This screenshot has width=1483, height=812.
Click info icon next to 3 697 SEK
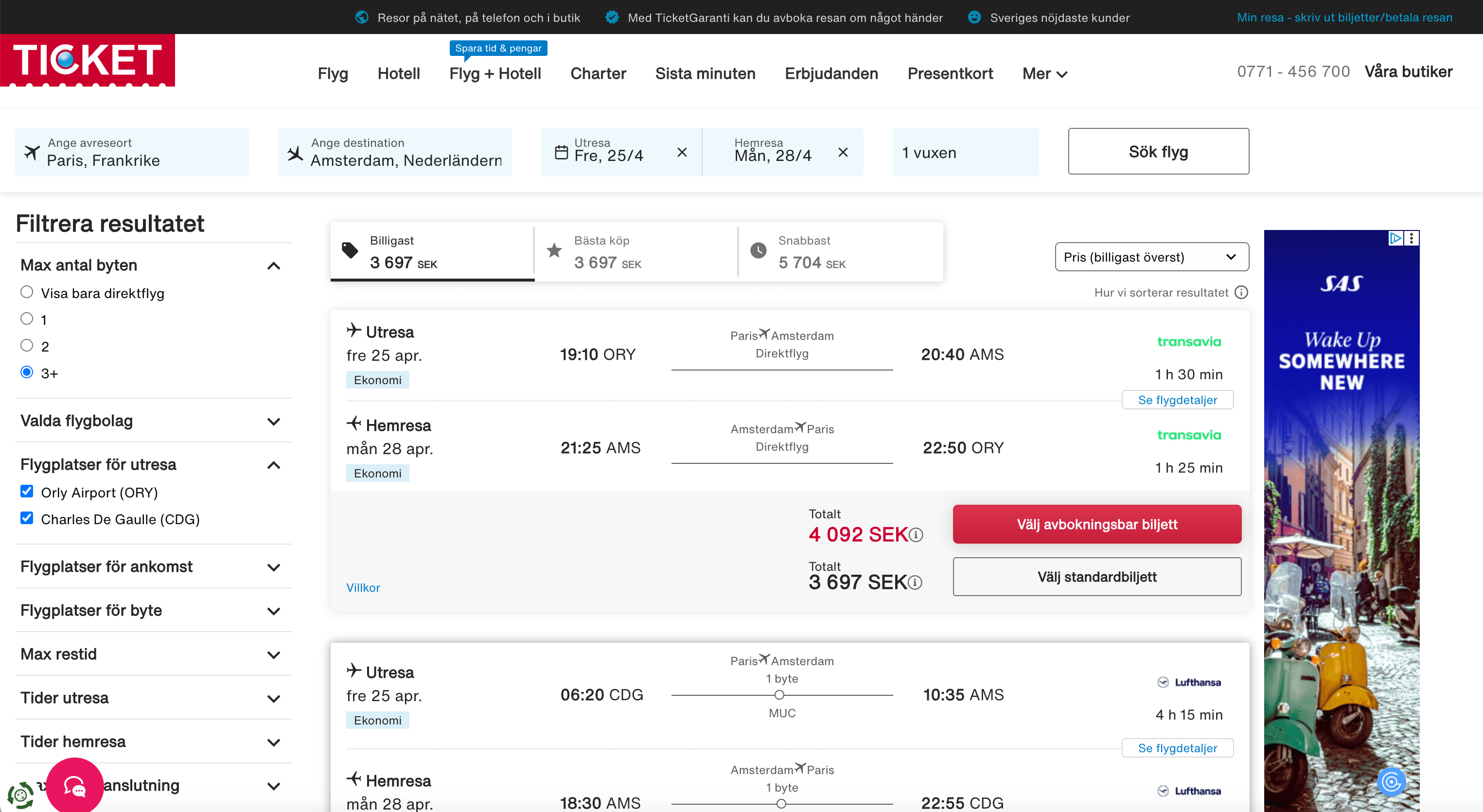915,583
